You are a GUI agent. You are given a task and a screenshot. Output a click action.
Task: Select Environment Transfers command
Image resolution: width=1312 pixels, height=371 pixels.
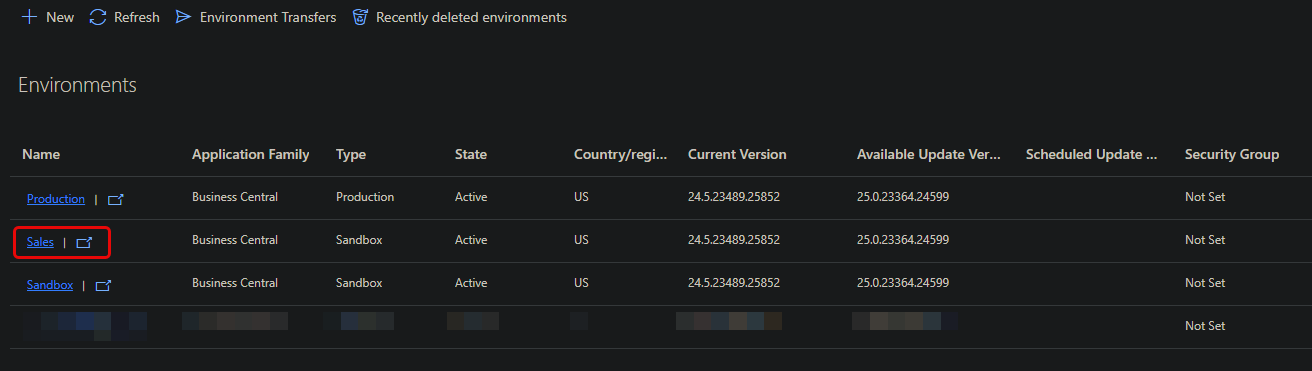click(x=268, y=17)
